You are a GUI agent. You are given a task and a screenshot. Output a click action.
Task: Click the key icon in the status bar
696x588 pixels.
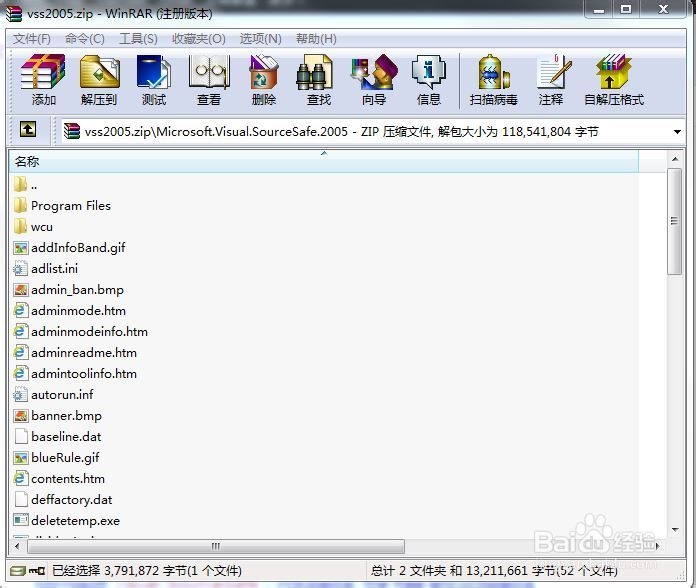click(36, 571)
